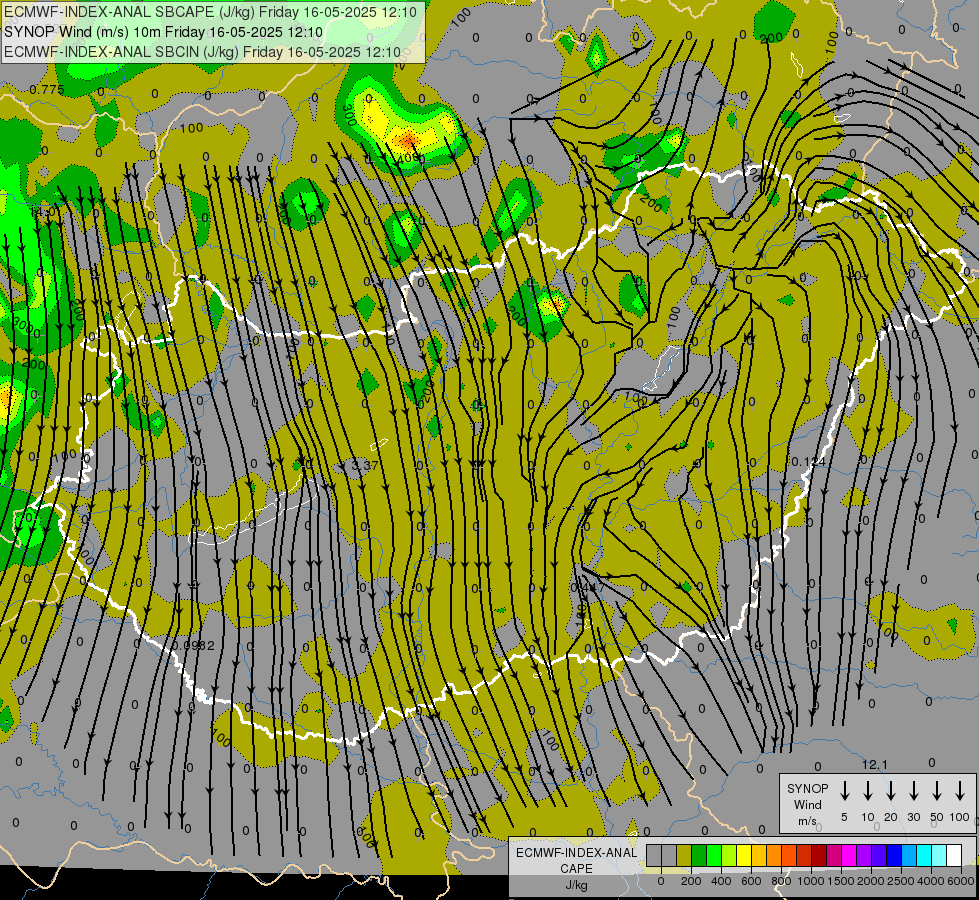979x900 pixels.
Task: Pick the dark green CAPE legend swatch
Action: [699, 855]
